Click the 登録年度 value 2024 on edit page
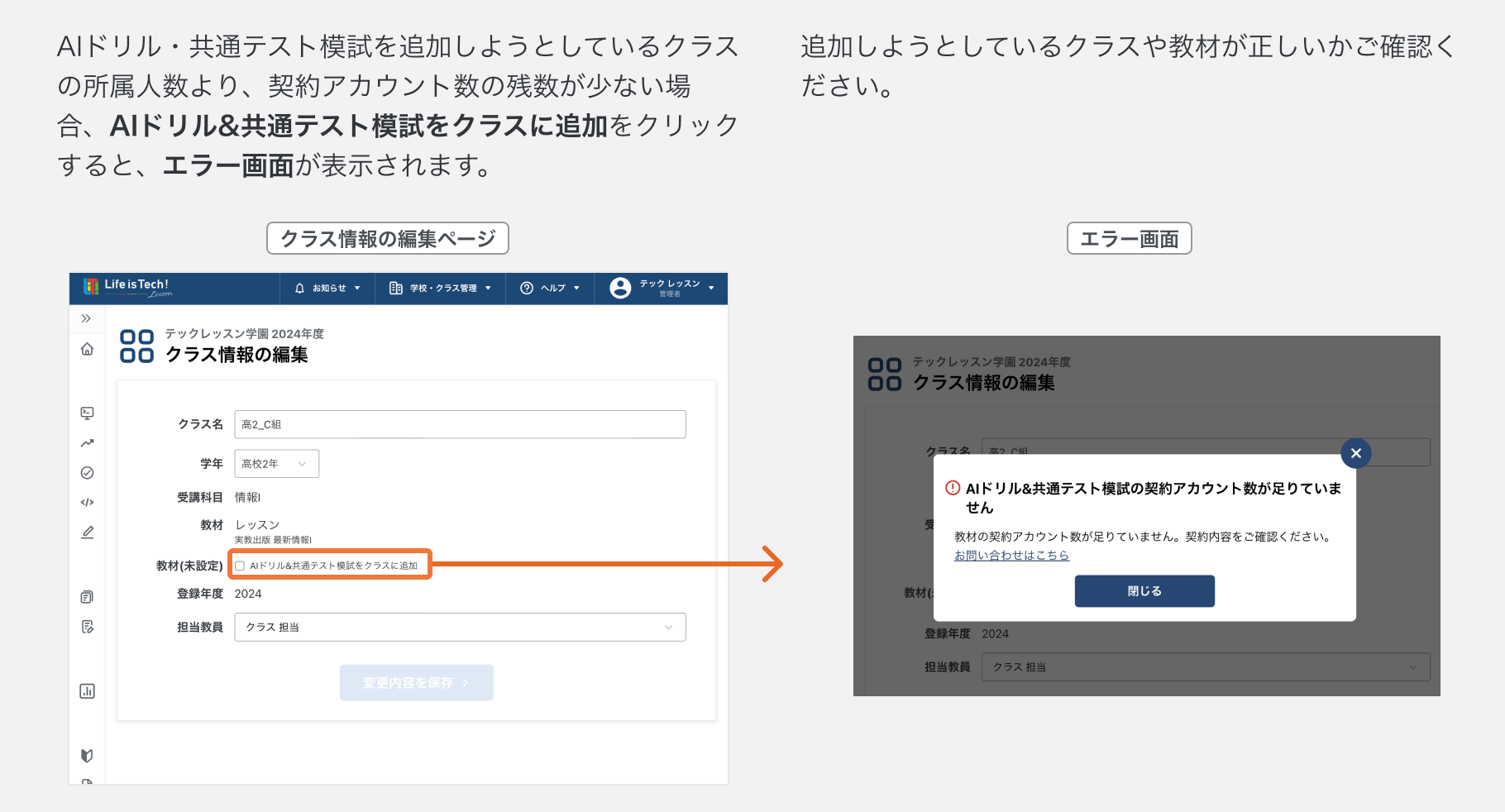Screen dimensions: 1505x812 (248, 594)
